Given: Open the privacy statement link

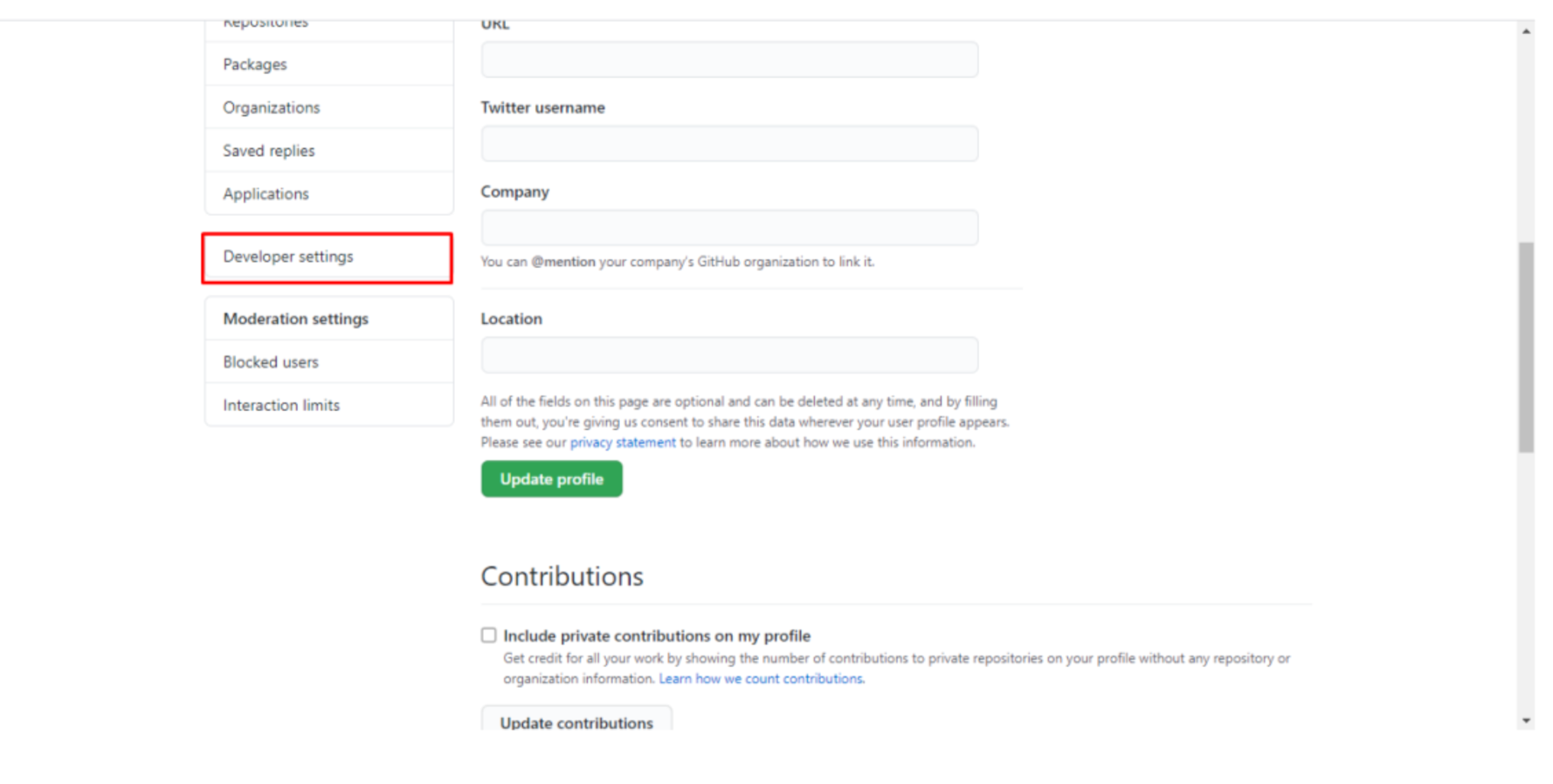Looking at the screenshot, I should click(x=623, y=442).
